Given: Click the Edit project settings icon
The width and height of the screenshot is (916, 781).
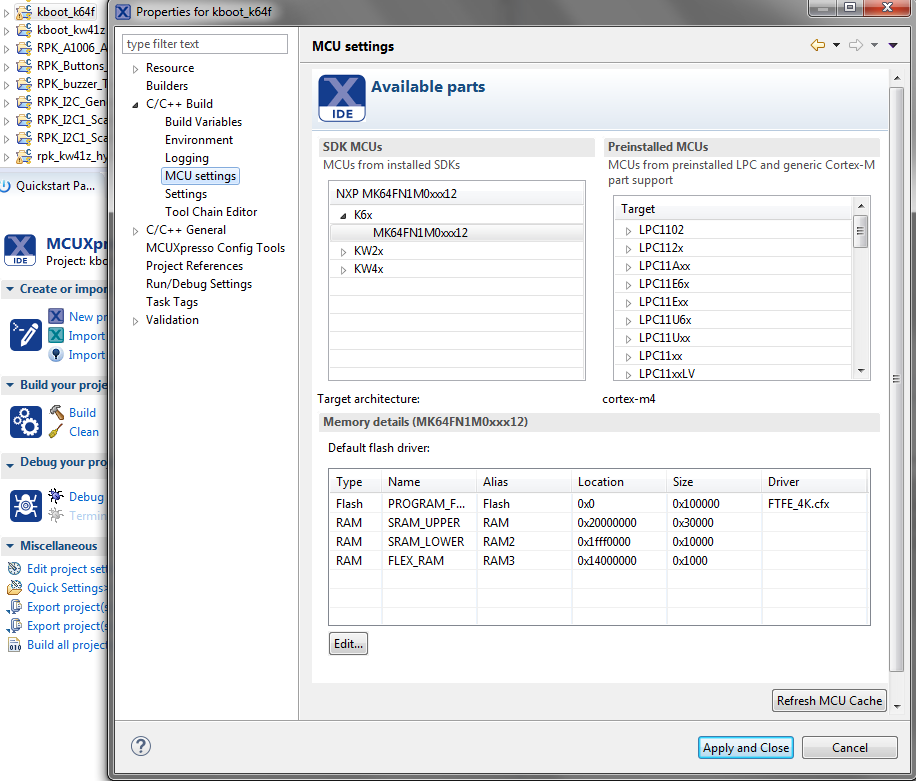Looking at the screenshot, I should point(14,568).
